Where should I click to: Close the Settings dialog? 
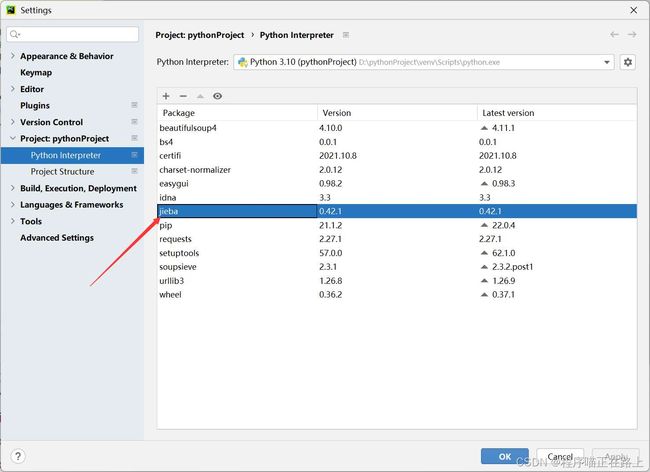click(633, 10)
